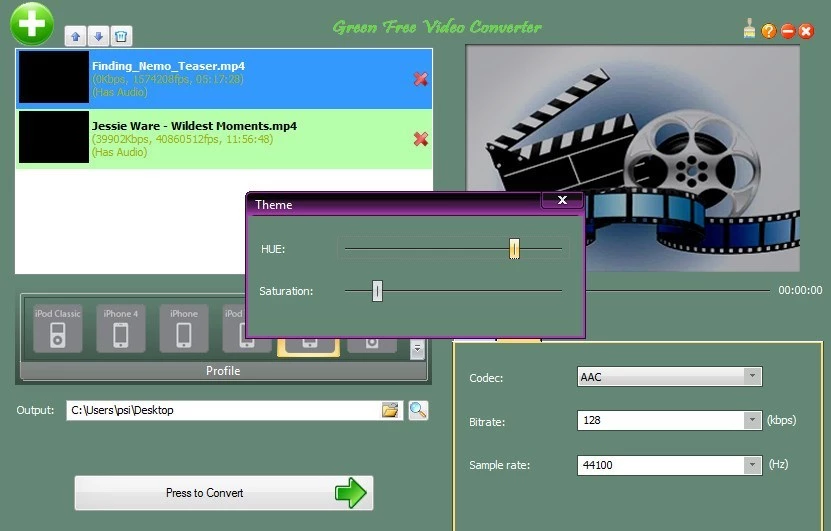Image resolution: width=831 pixels, height=531 pixels.
Task: Choose the iPod Classic profile
Action: tap(57, 328)
